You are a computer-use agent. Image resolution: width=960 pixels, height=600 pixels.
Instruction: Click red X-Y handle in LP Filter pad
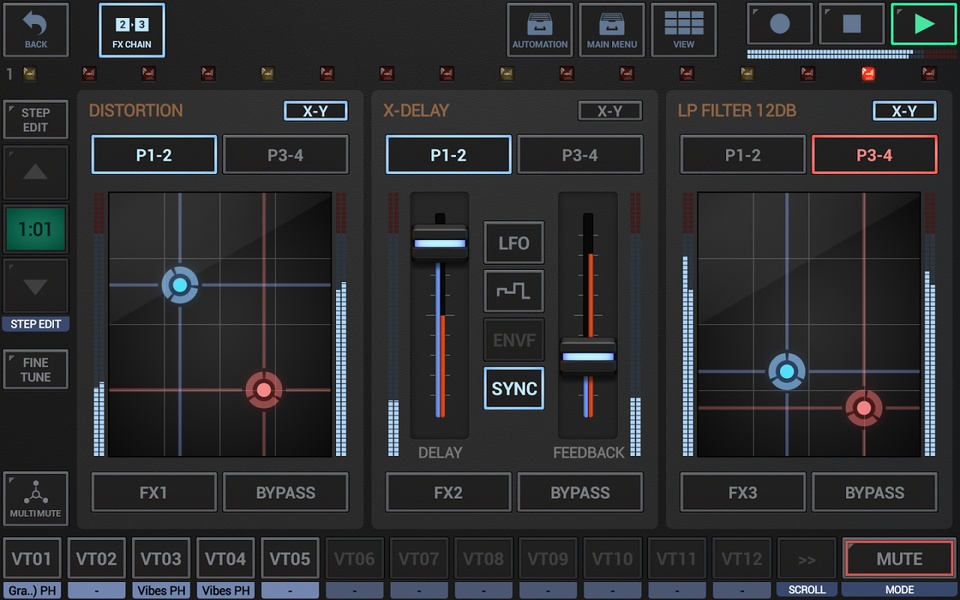864,407
